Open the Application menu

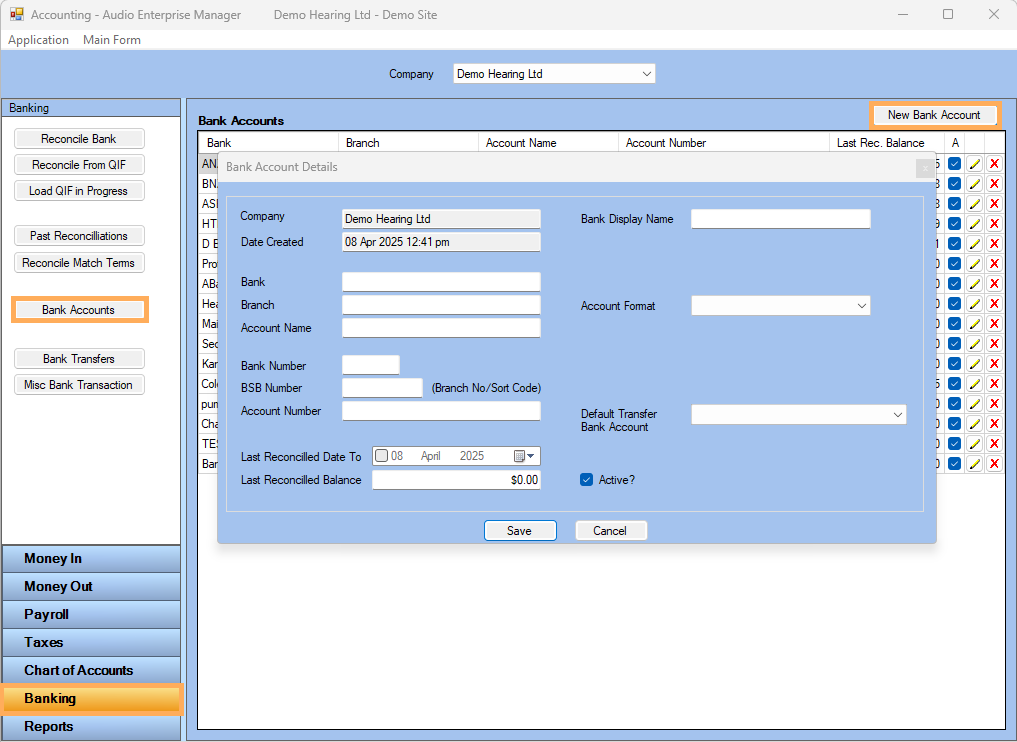38,40
